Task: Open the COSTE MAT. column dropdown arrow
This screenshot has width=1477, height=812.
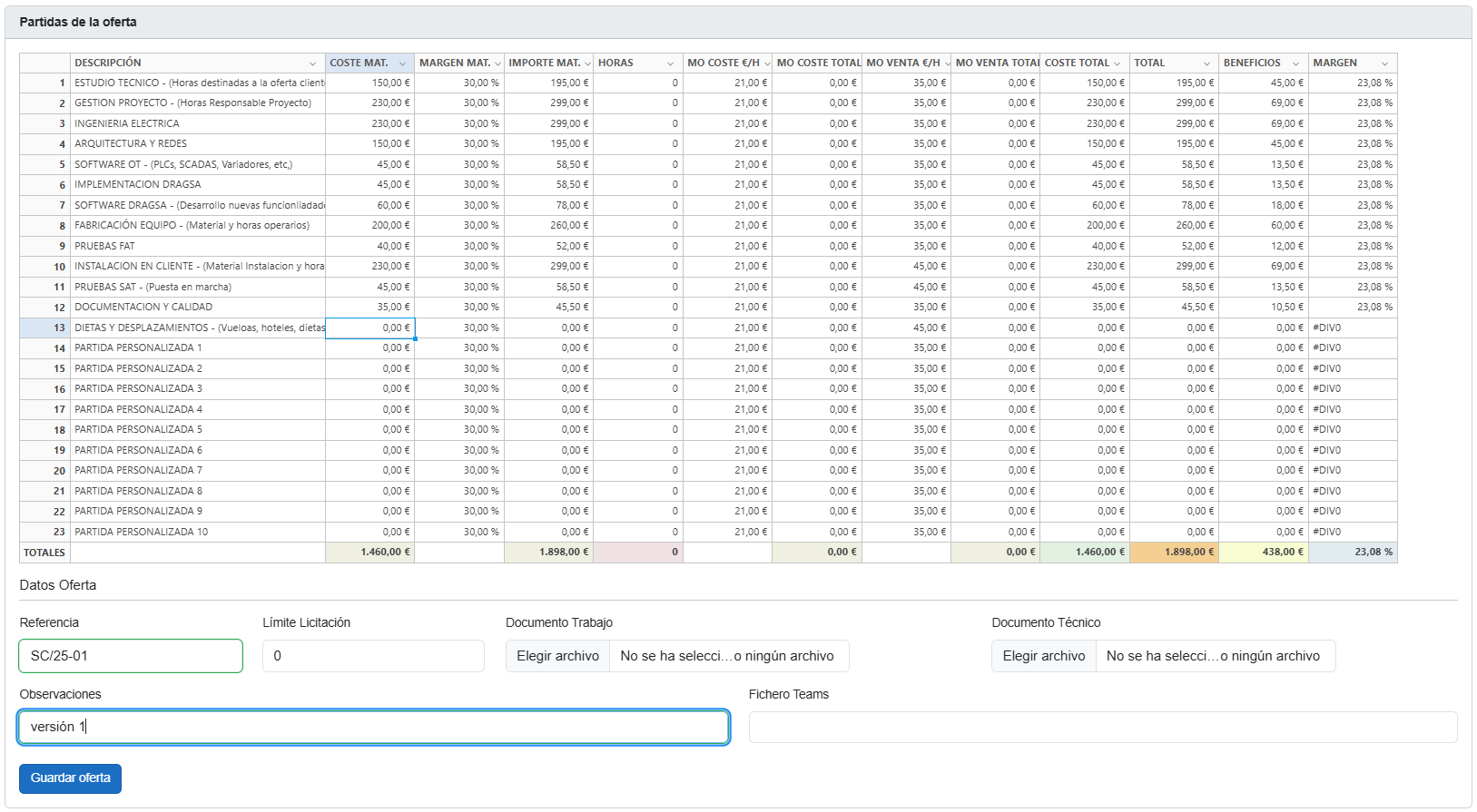Action: click(402, 64)
